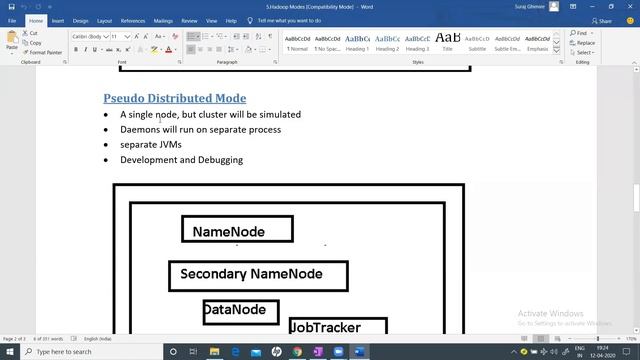Apply the Heading 1 style
640x360 pixels.
(x=357, y=43)
